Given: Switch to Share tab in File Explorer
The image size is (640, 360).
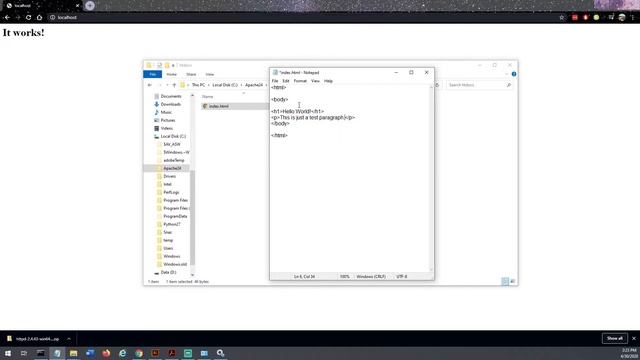Looking at the screenshot, I should coord(191,74).
